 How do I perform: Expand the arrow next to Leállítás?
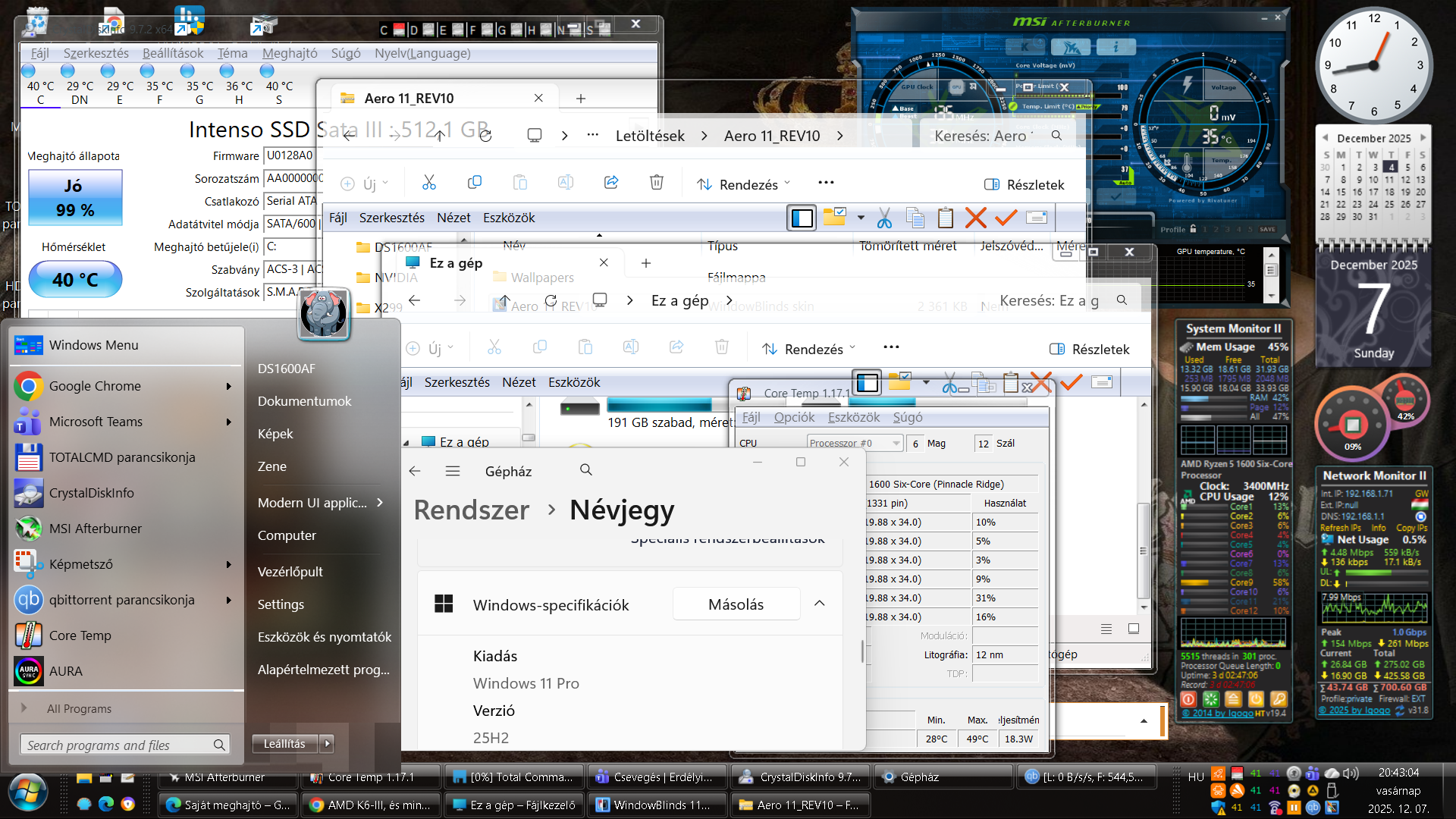[x=328, y=744]
